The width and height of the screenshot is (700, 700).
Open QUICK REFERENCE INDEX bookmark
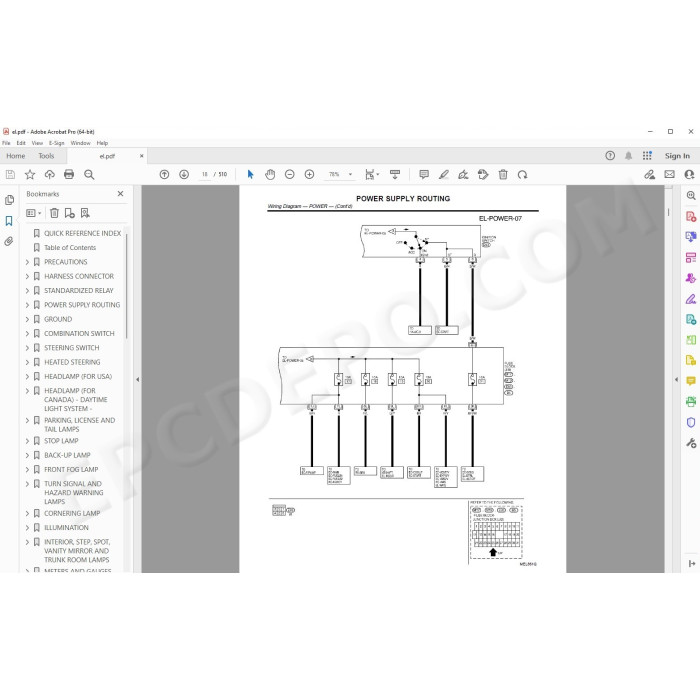tap(83, 233)
